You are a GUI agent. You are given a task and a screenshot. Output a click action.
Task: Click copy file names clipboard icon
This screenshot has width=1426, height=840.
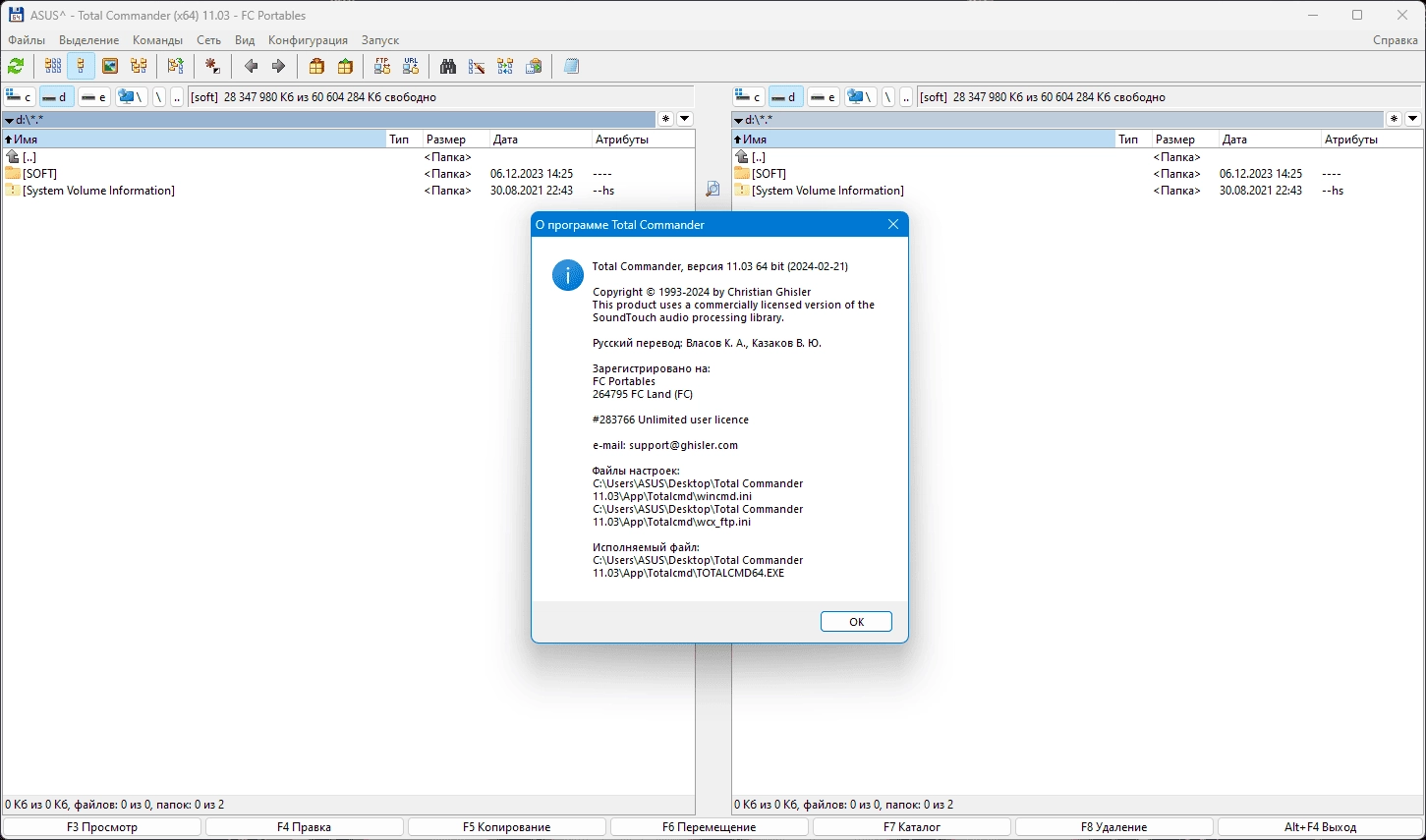pyautogui.click(x=534, y=66)
